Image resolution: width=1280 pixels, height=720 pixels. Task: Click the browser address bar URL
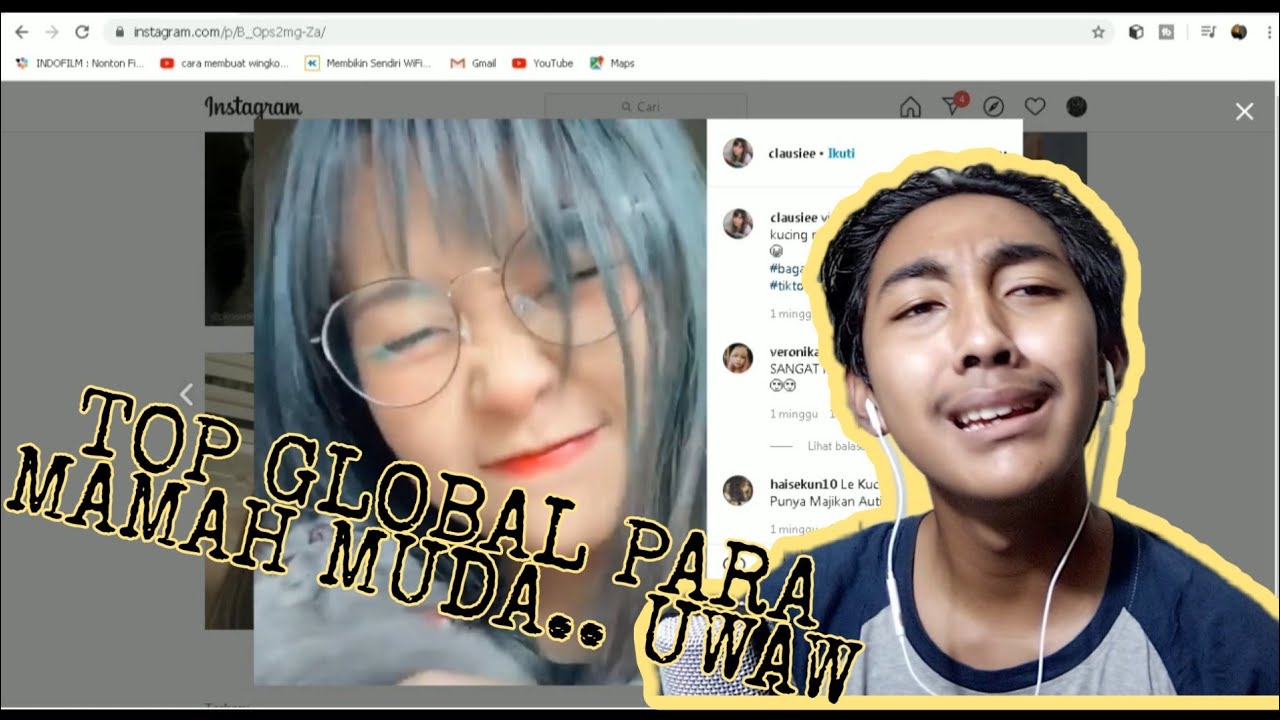[x=229, y=32]
